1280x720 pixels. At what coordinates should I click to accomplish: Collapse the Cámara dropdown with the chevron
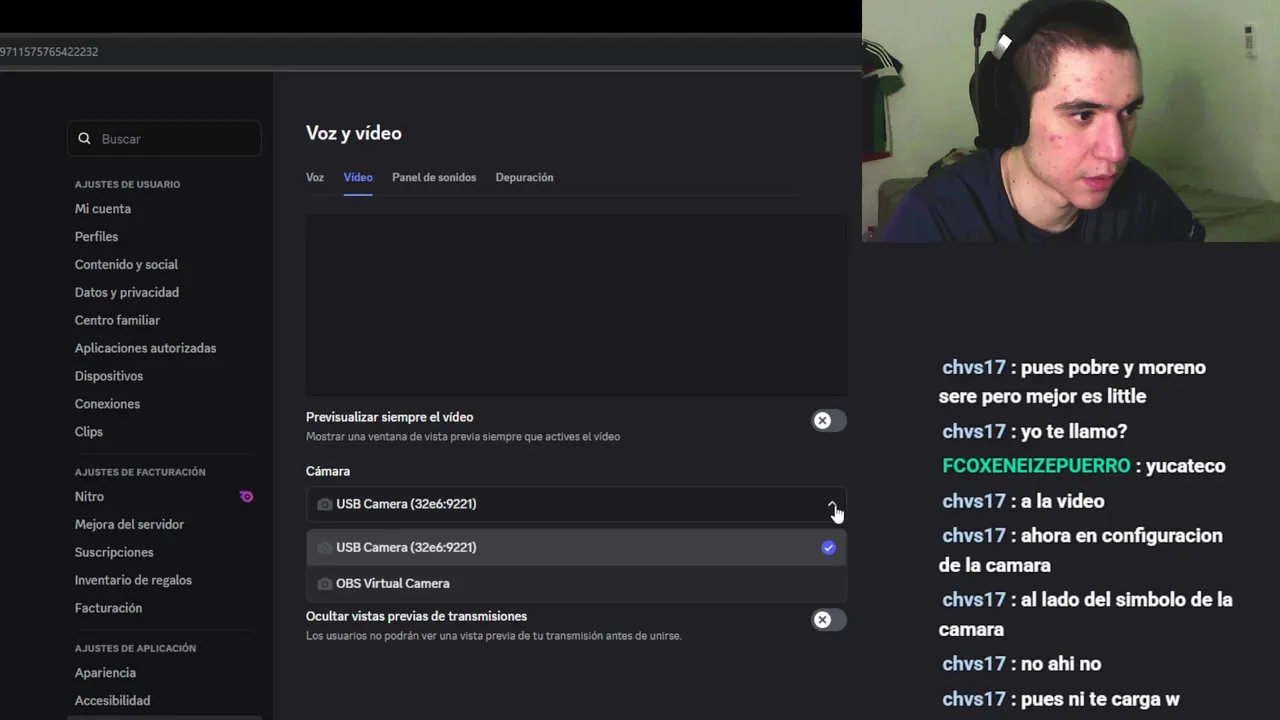[x=832, y=505]
